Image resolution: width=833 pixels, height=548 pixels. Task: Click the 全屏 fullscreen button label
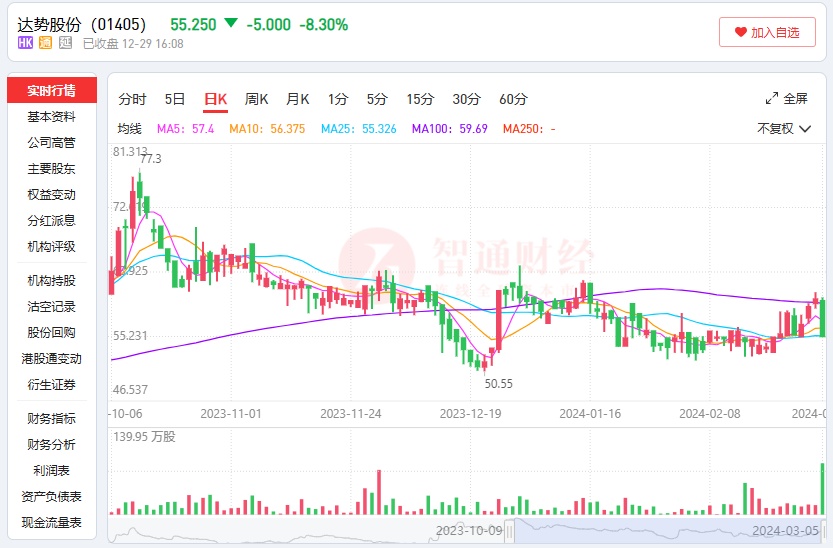795,98
